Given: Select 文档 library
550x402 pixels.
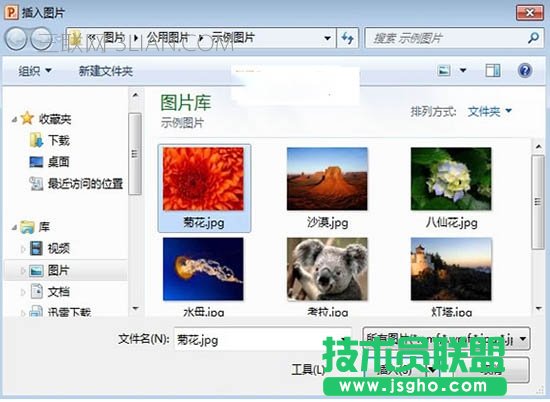Looking at the screenshot, I should pyautogui.click(x=59, y=292).
